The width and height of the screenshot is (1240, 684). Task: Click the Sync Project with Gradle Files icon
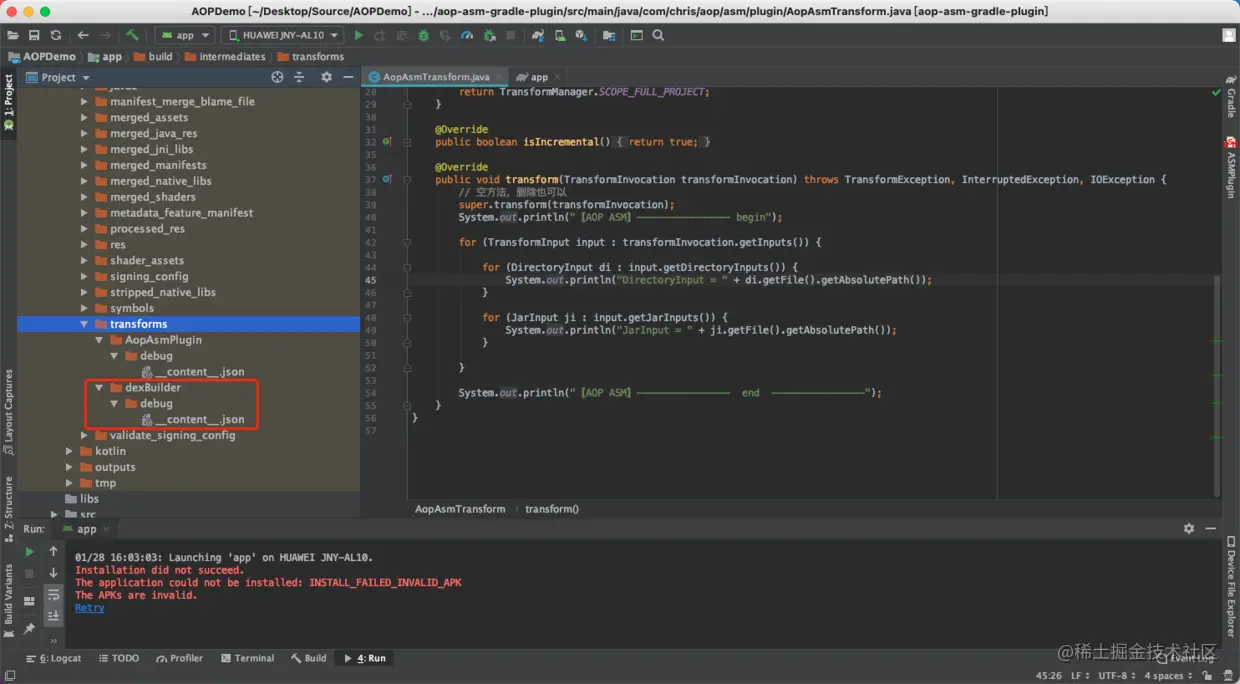pos(538,35)
